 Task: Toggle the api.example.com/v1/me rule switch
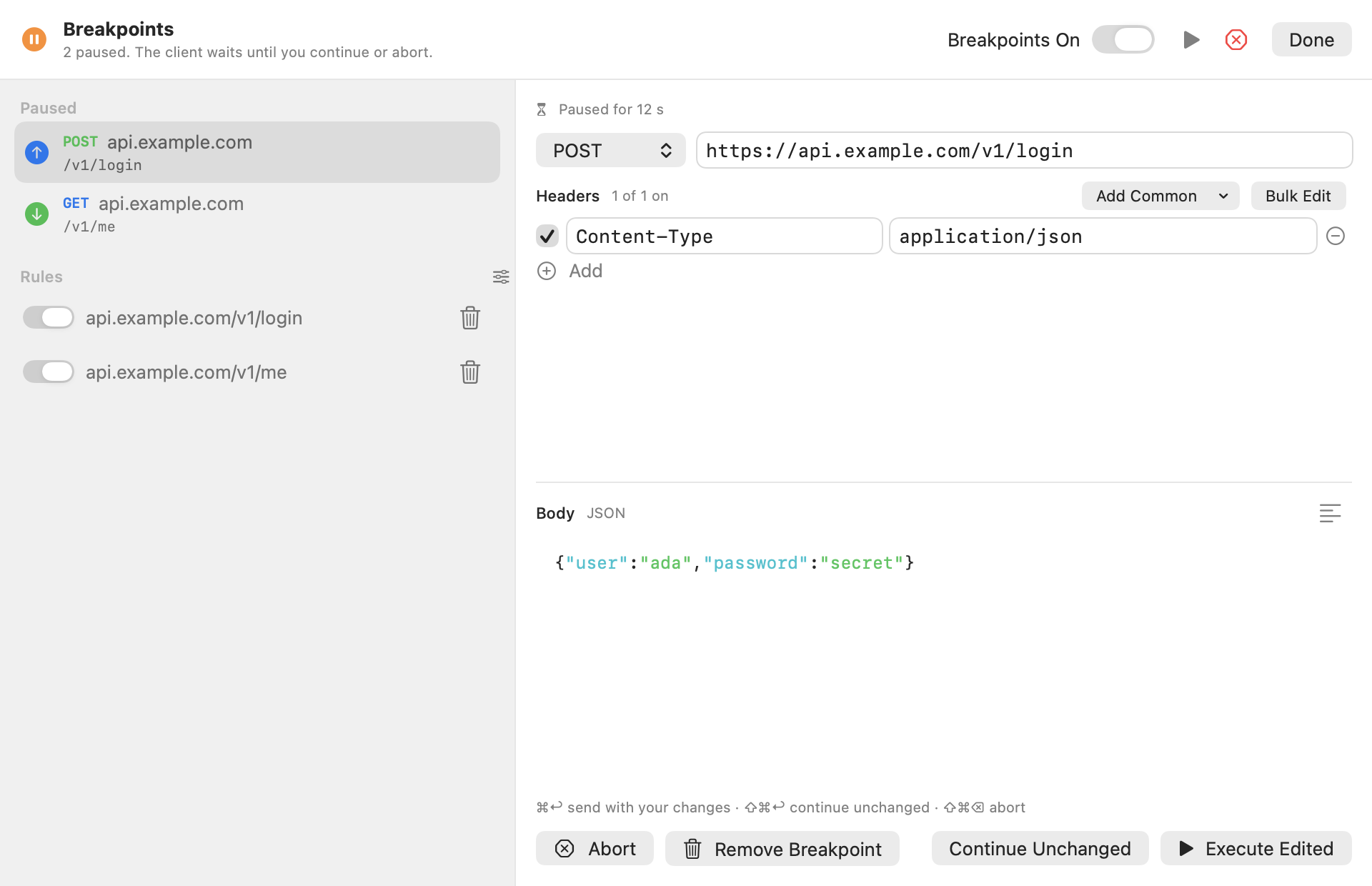[49, 372]
